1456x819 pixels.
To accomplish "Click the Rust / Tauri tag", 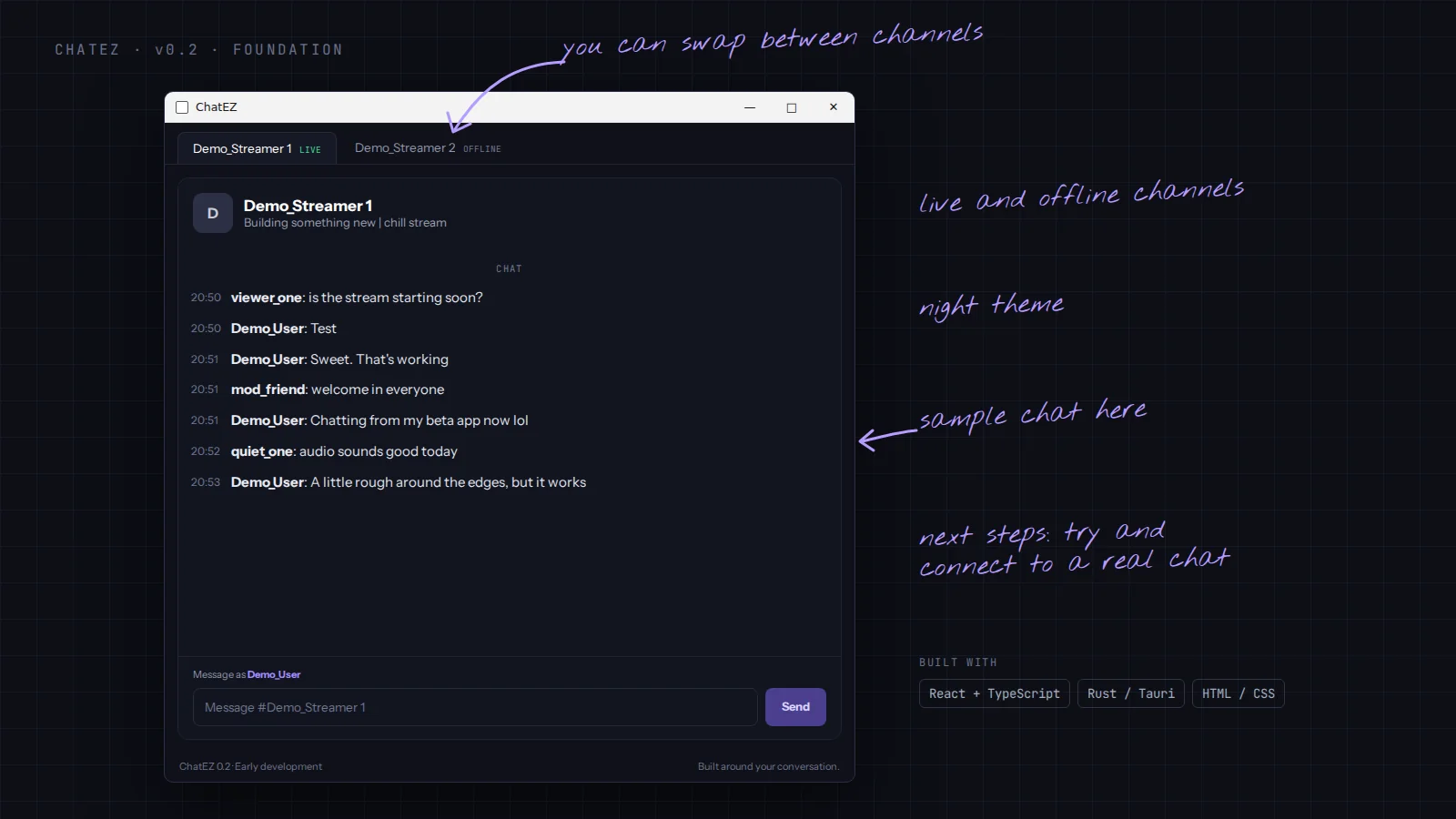I will click(x=1131, y=693).
